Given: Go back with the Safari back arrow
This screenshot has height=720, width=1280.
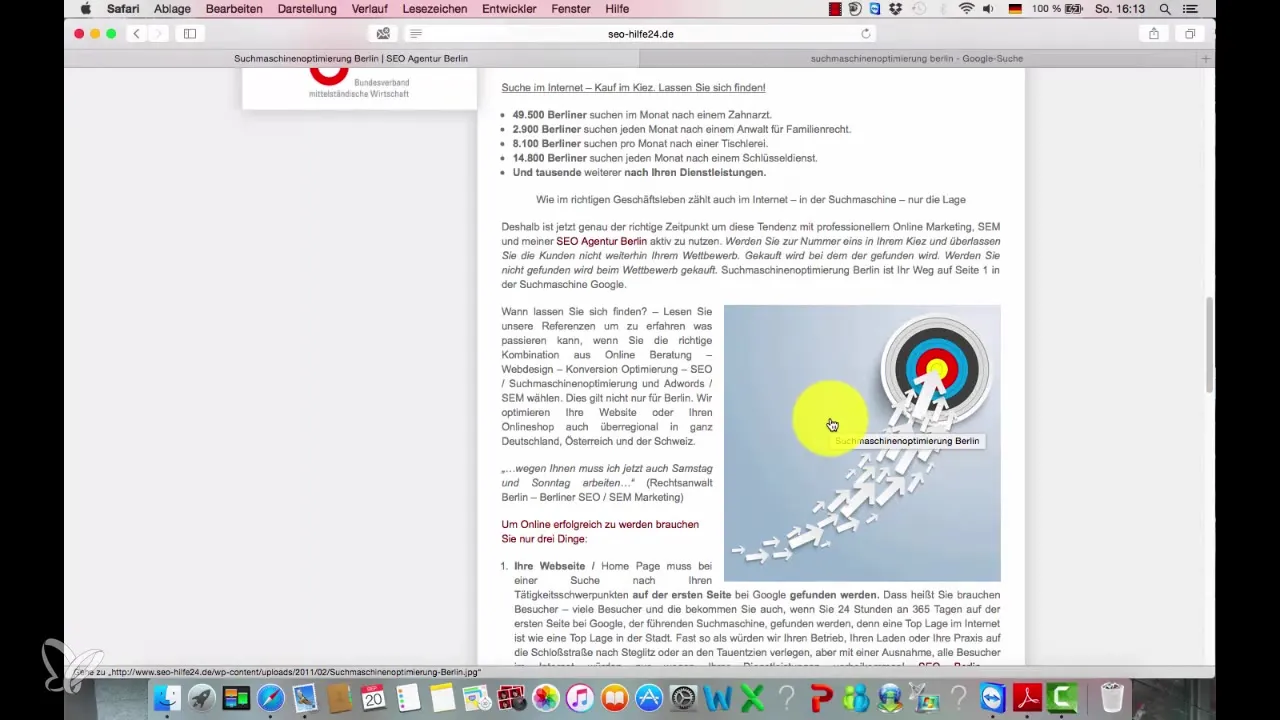Looking at the screenshot, I should (136, 33).
